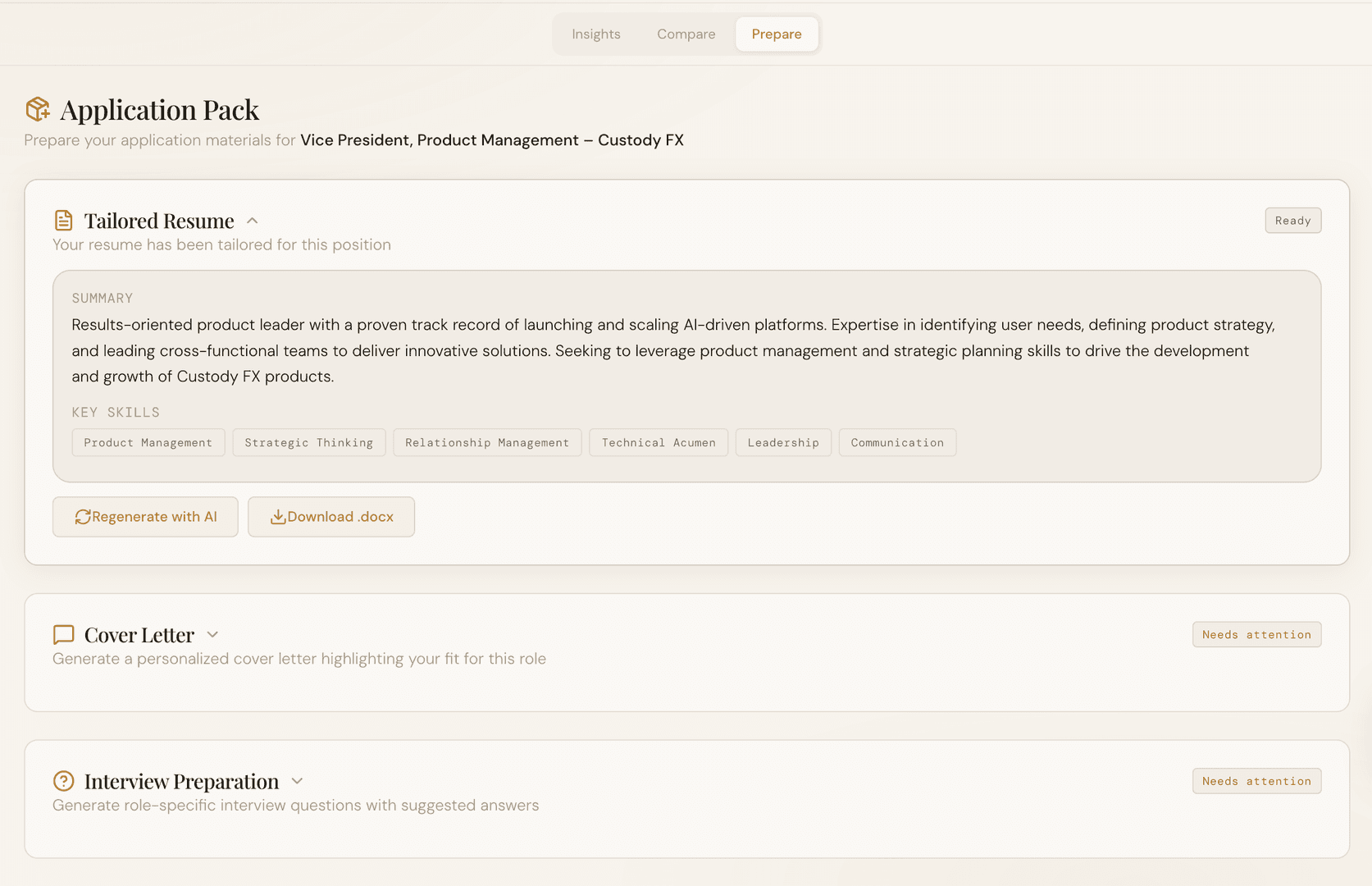The image size is (1372, 886).
Task: Expand the Cover Letter section chevron
Action: coord(212,635)
